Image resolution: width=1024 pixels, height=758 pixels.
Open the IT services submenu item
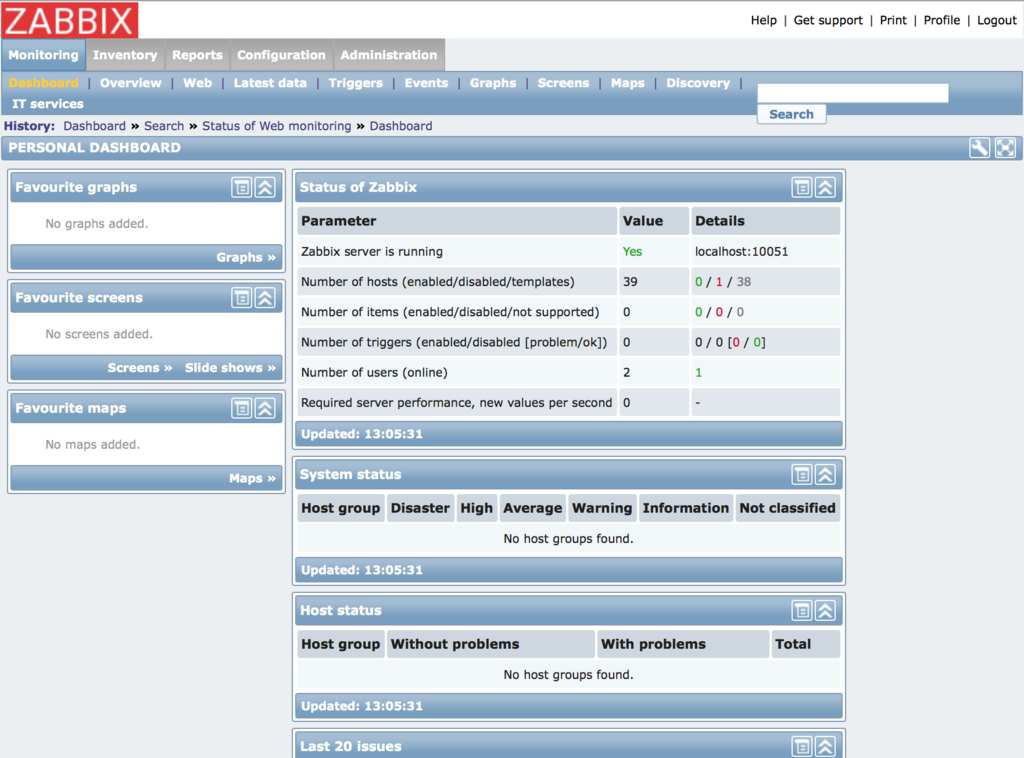coord(48,104)
